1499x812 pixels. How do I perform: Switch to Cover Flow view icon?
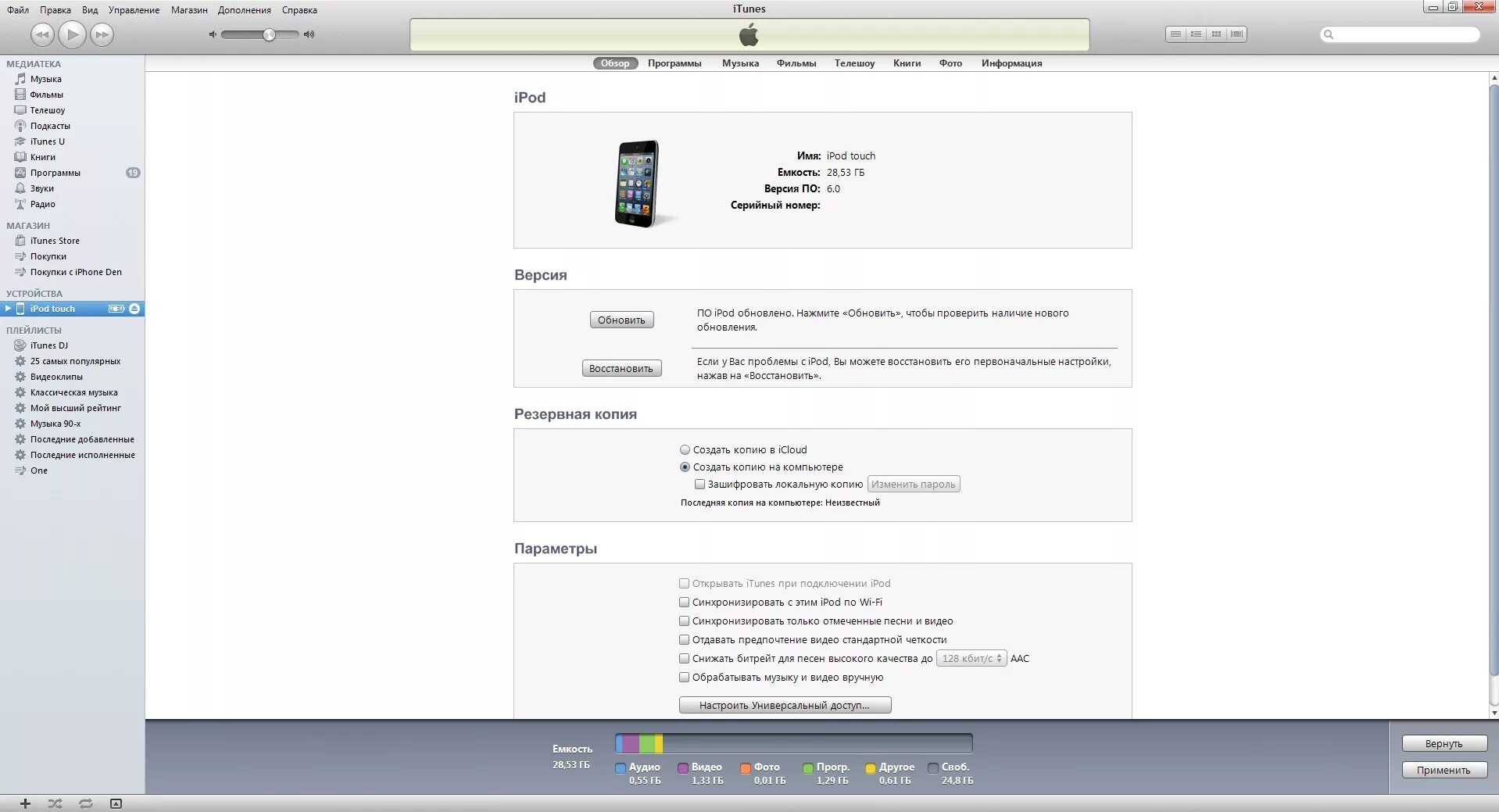[1236, 34]
